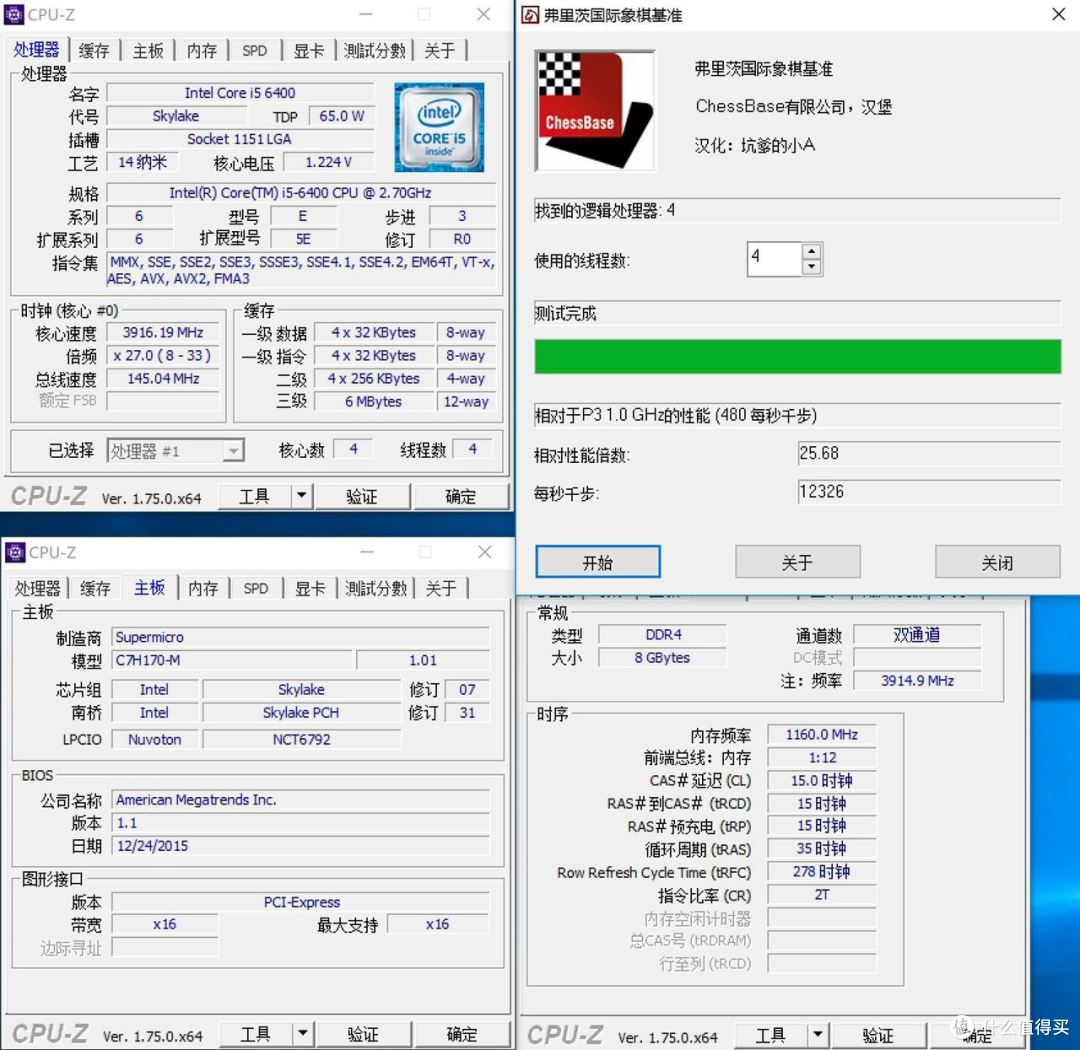Click the Intel Core i5 logo badge
Screen dimensions: 1080x1050
pyautogui.click(x=439, y=127)
